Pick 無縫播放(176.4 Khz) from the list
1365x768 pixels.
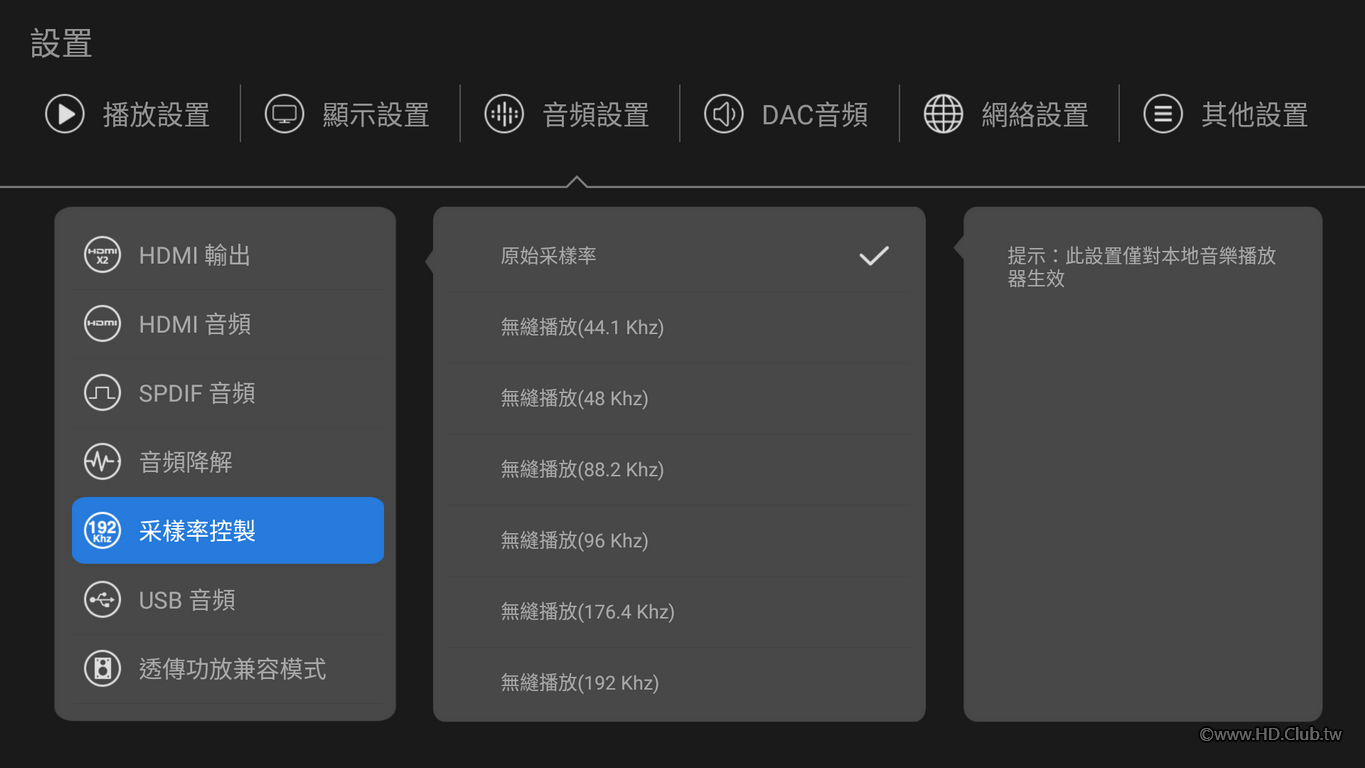pos(587,611)
